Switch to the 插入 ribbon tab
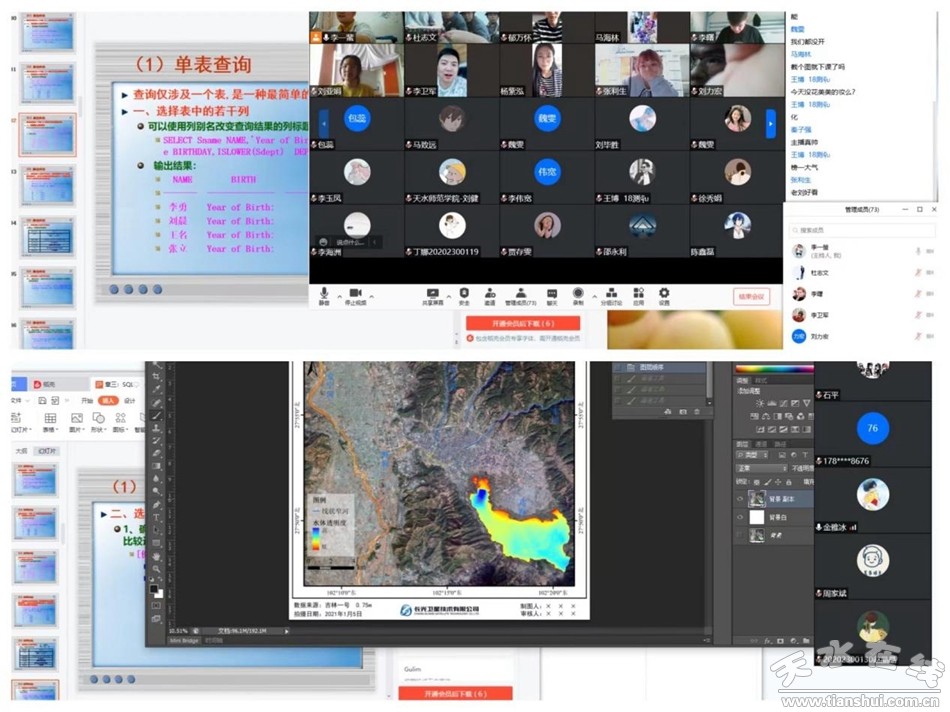Image resolution: width=950 pixels, height=712 pixels. (107, 400)
